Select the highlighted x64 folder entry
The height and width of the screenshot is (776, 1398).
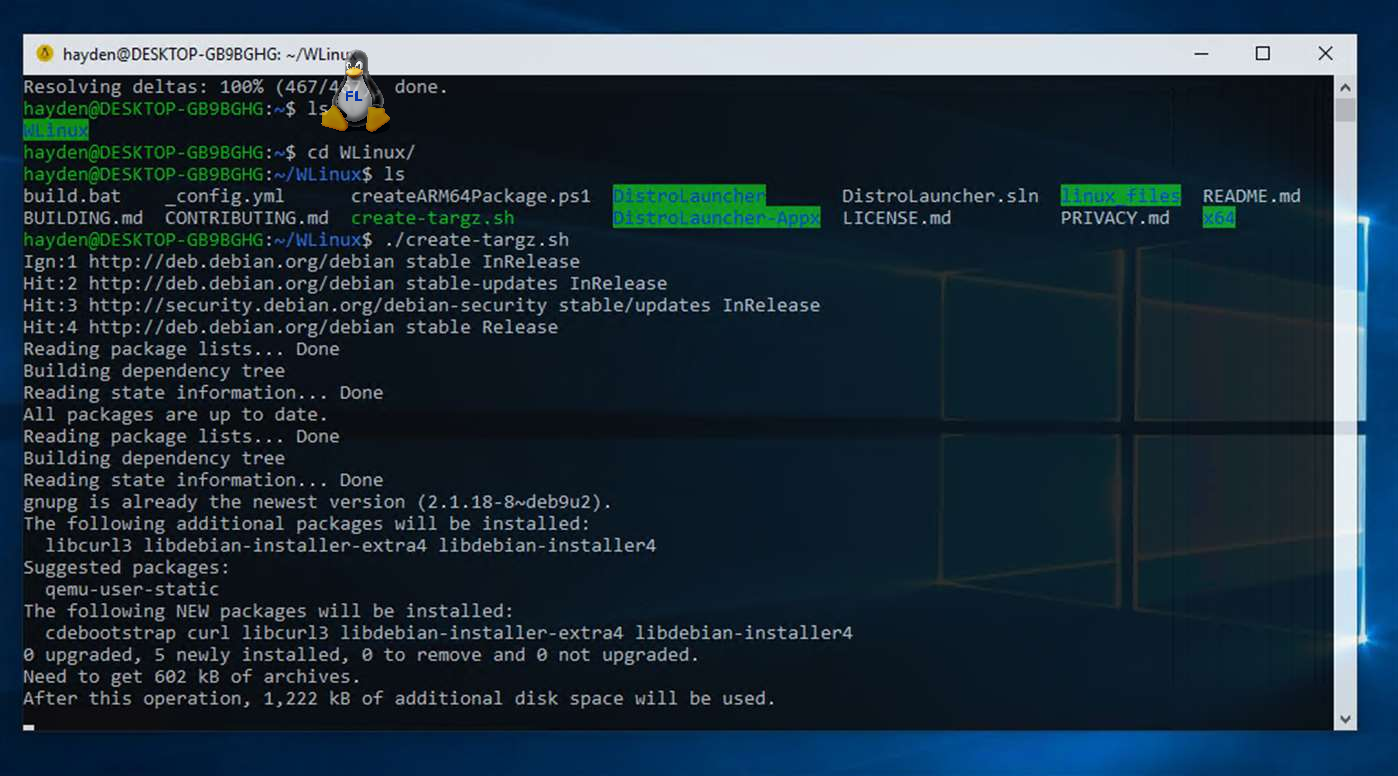(1218, 218)
